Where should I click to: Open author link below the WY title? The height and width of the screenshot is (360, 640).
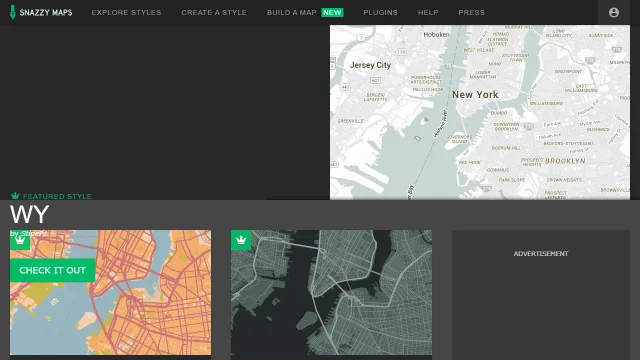coord(32,233)
